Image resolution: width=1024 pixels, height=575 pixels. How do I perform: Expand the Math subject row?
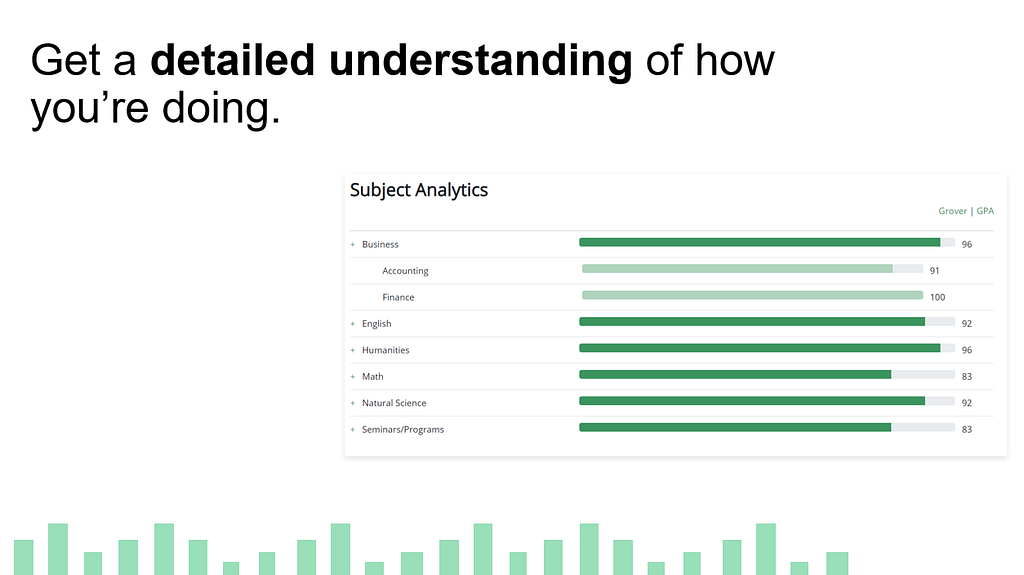[352, 377]
